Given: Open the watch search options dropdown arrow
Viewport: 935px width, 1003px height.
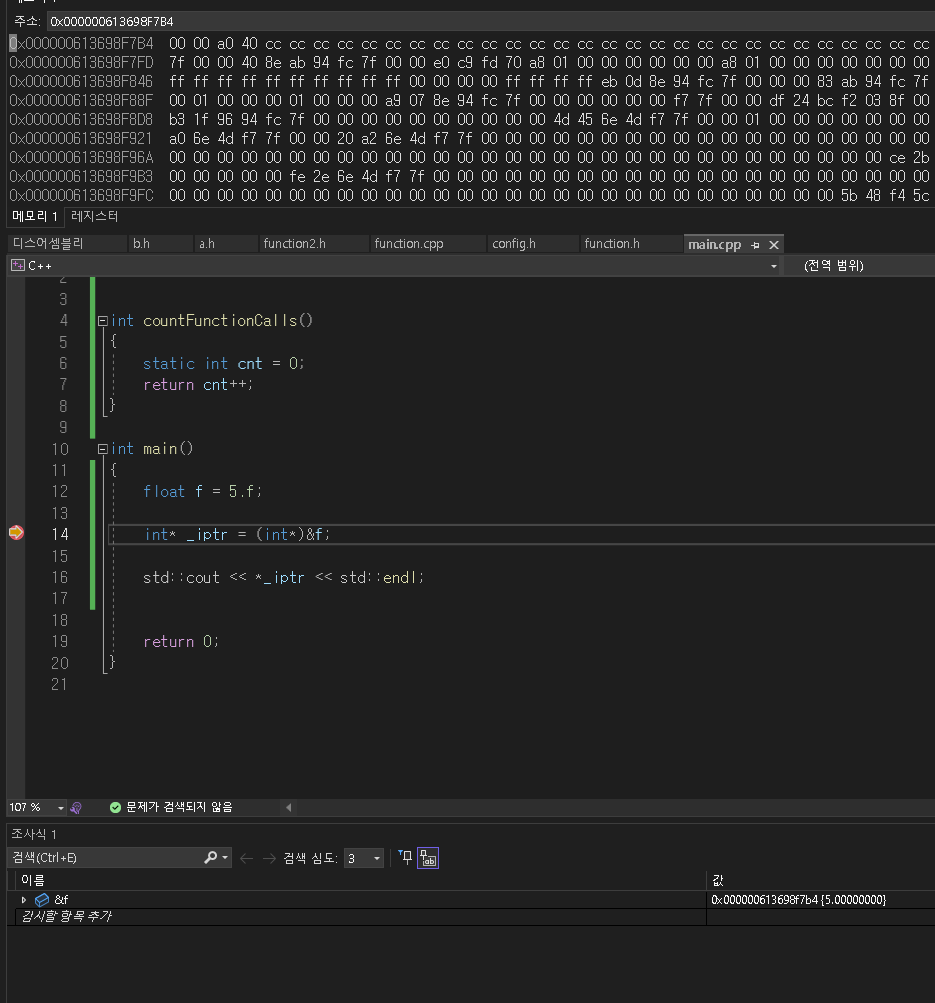Looking at the screenshot, I should (x=225, y=858).
